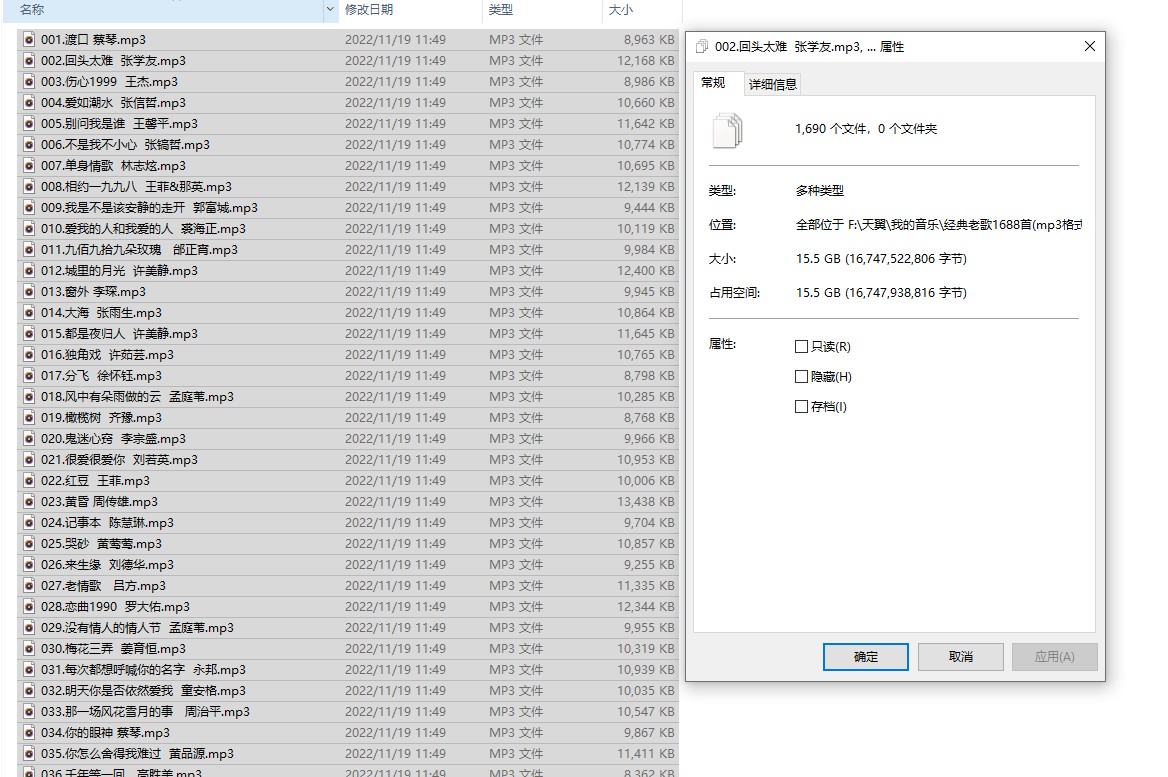Close the properties dialog with X

click(x=1090, y=46)
